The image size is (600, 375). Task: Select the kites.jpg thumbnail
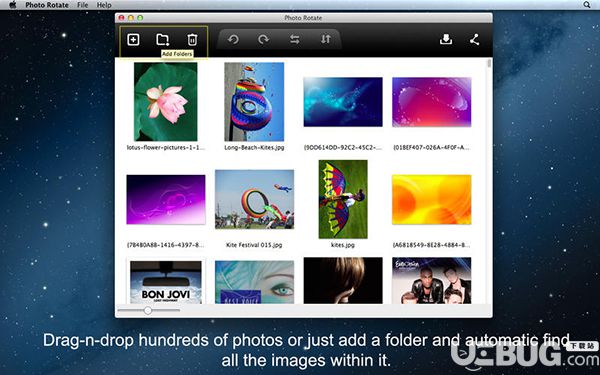(343, 199)
